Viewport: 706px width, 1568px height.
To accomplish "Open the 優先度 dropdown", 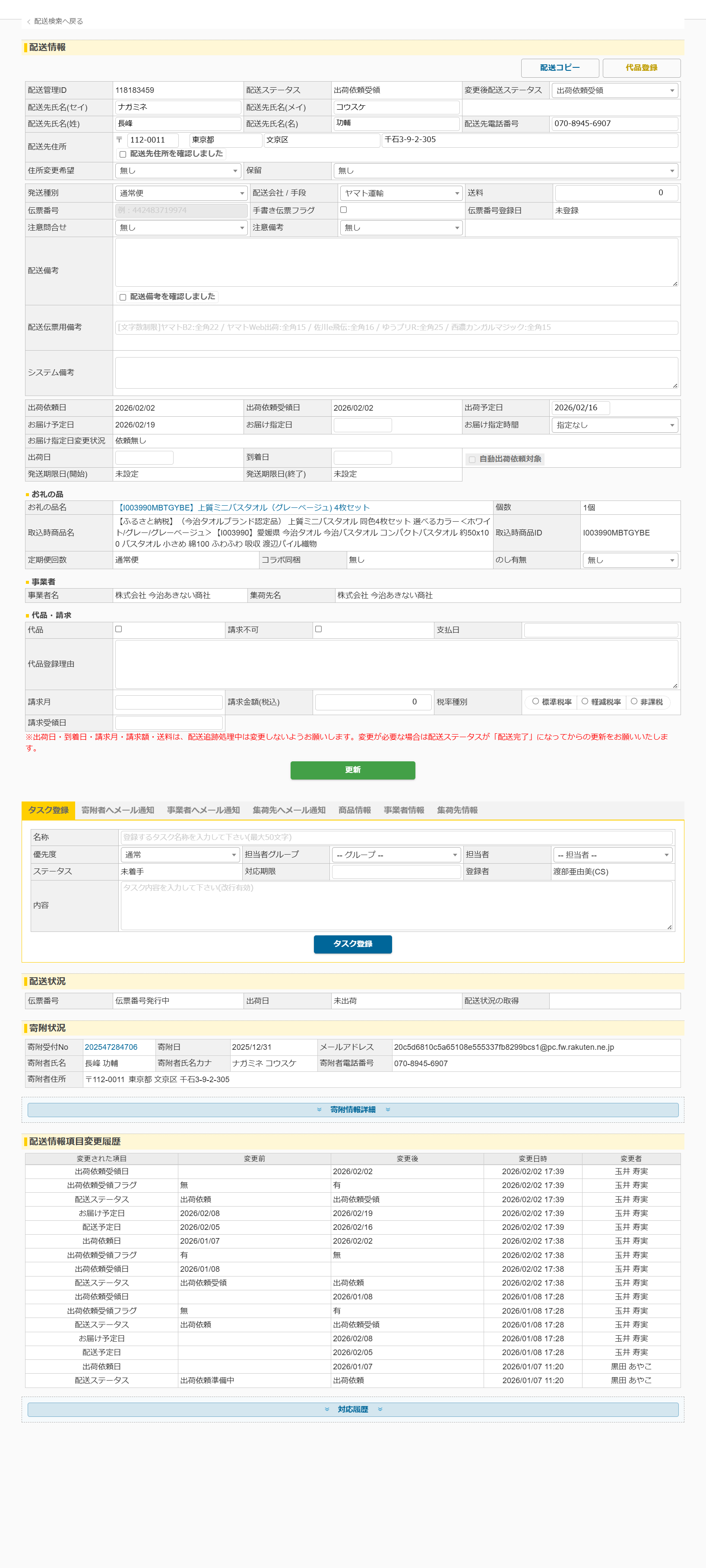I will coord(180,855).
